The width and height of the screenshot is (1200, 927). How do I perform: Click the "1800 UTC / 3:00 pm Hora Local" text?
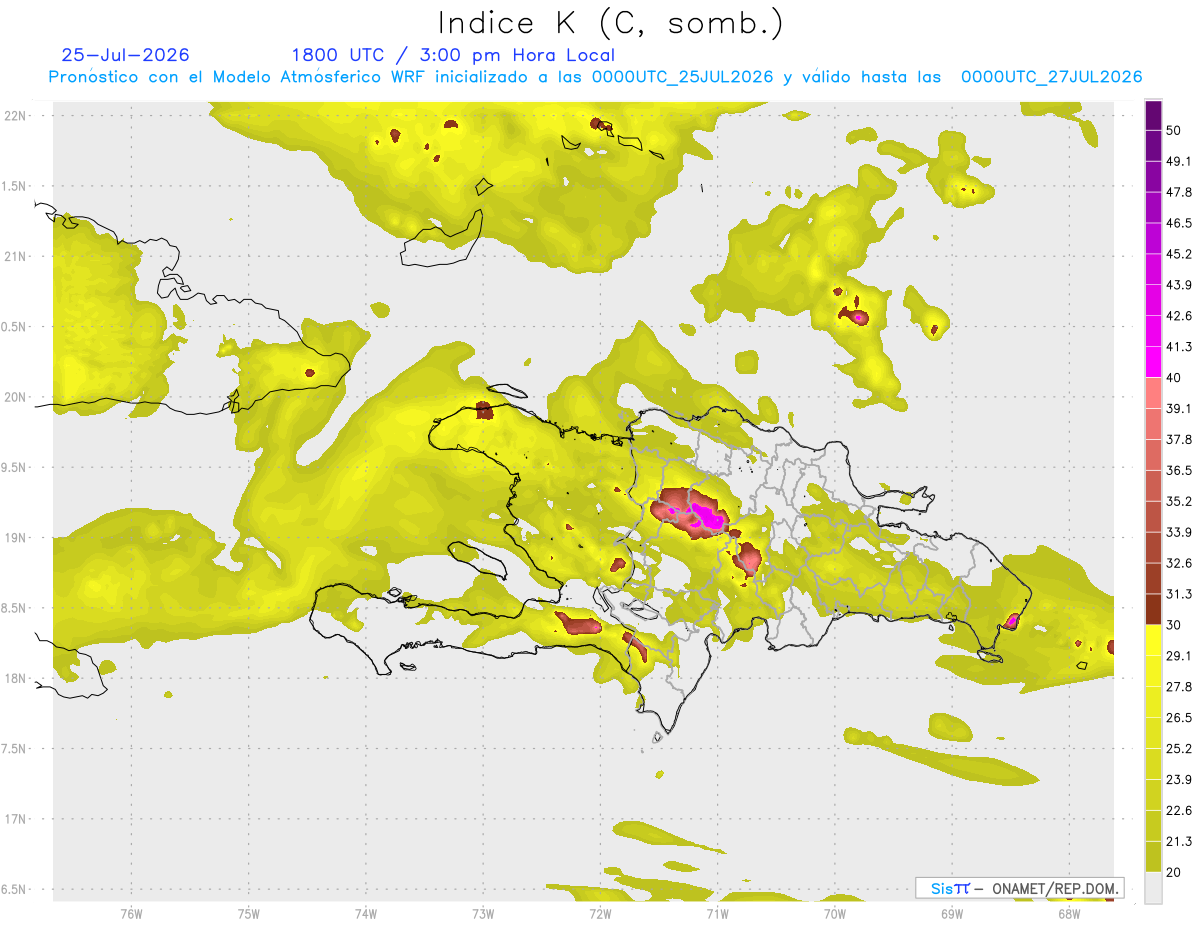(453, 55)
